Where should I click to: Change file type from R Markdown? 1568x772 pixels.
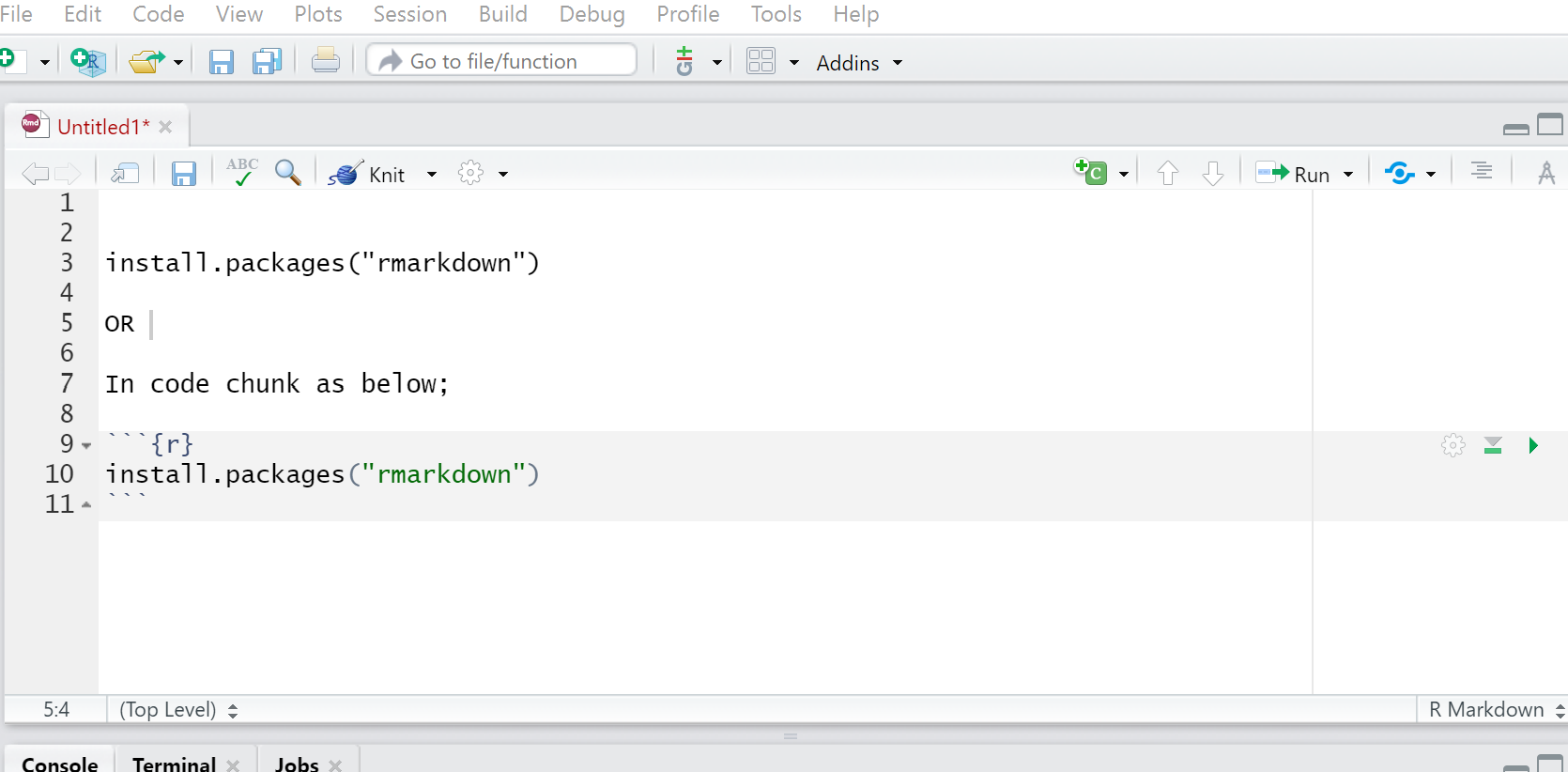[1496, 710]
